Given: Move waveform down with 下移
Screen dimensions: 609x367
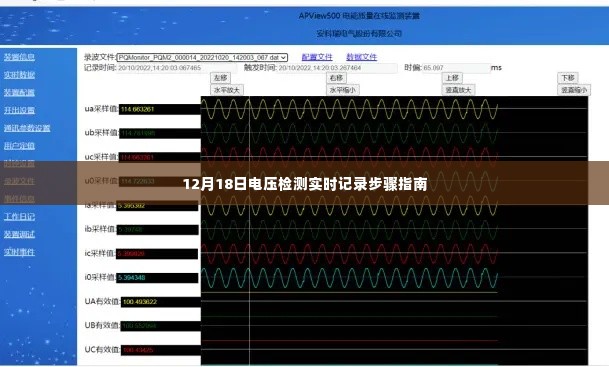Looking at the screenshot, I should (568, 78).
